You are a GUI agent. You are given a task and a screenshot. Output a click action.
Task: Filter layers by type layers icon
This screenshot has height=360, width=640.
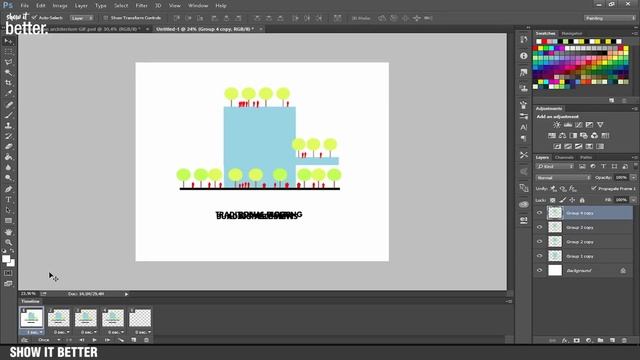[603, 166]
